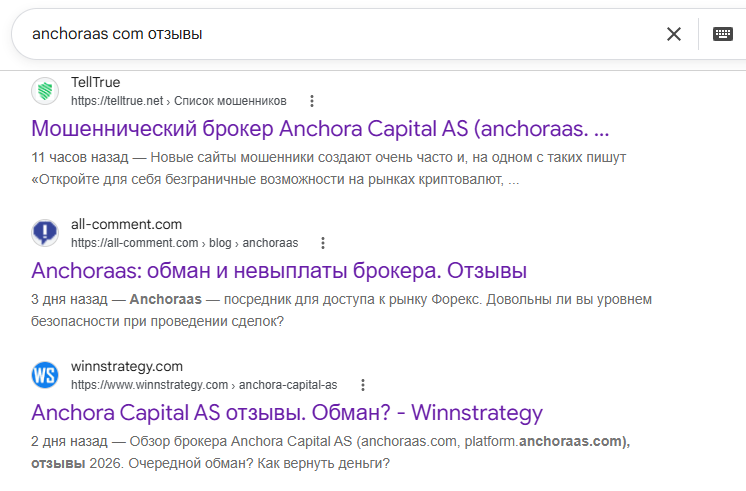Click snippet '2 дня назад' text
This screenshot has height=491, width=746.
tap(69, 442)
